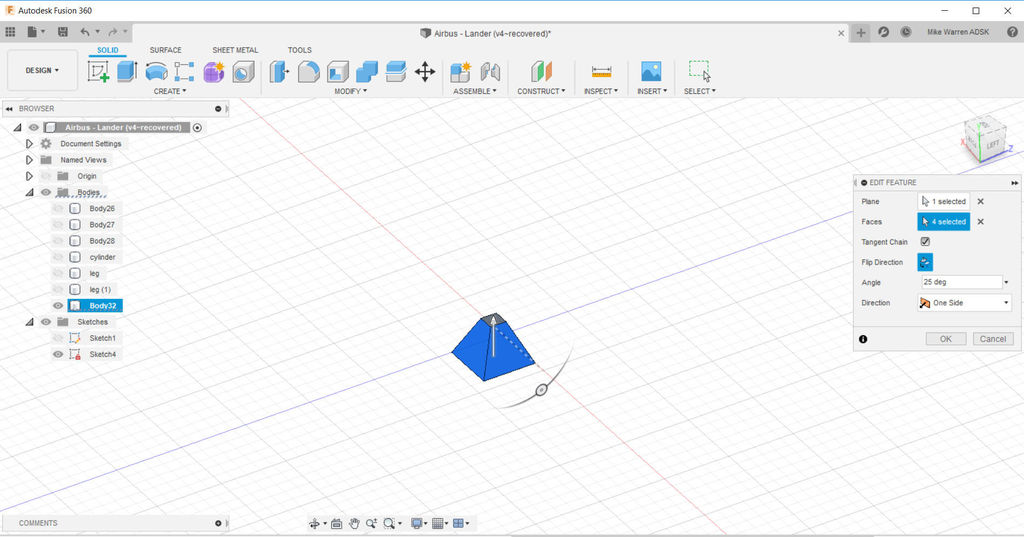Open the data panel grid icon
The height and width of the screenshot is (537, 1024).
[x=10, y=31]
